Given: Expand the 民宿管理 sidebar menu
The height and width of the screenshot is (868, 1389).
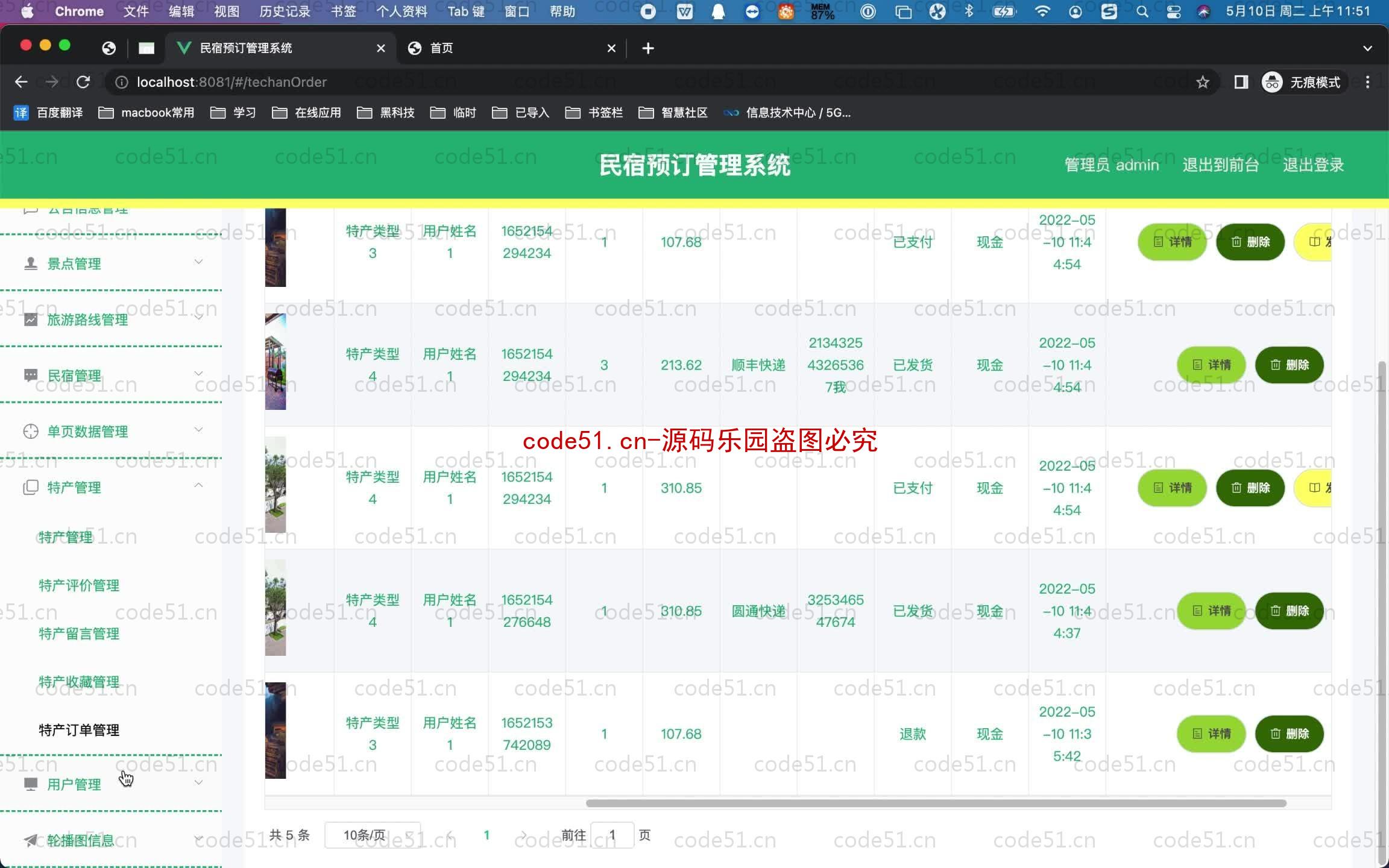Looking at the screenshot, I should 113,374.
